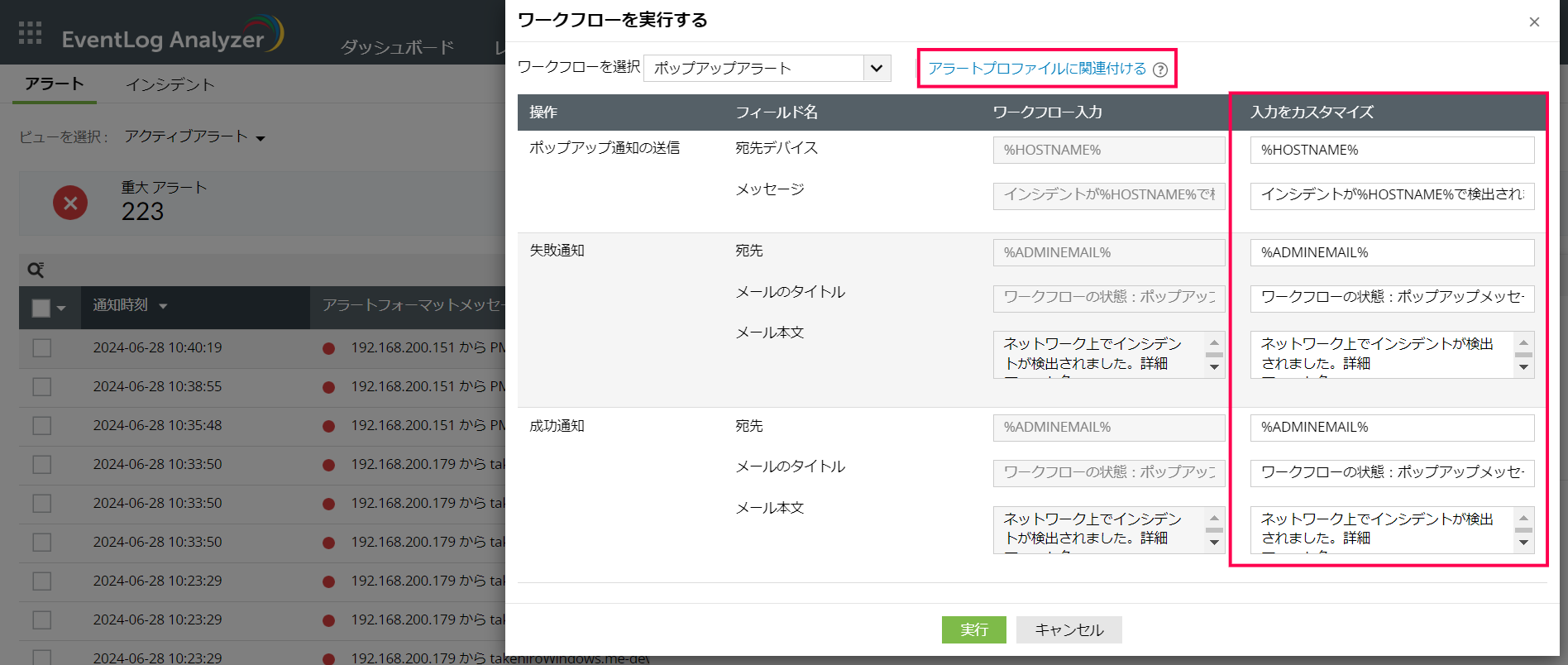
Task: Click red severity dot on the 10:40:19 alert
Action: [328, 348]
